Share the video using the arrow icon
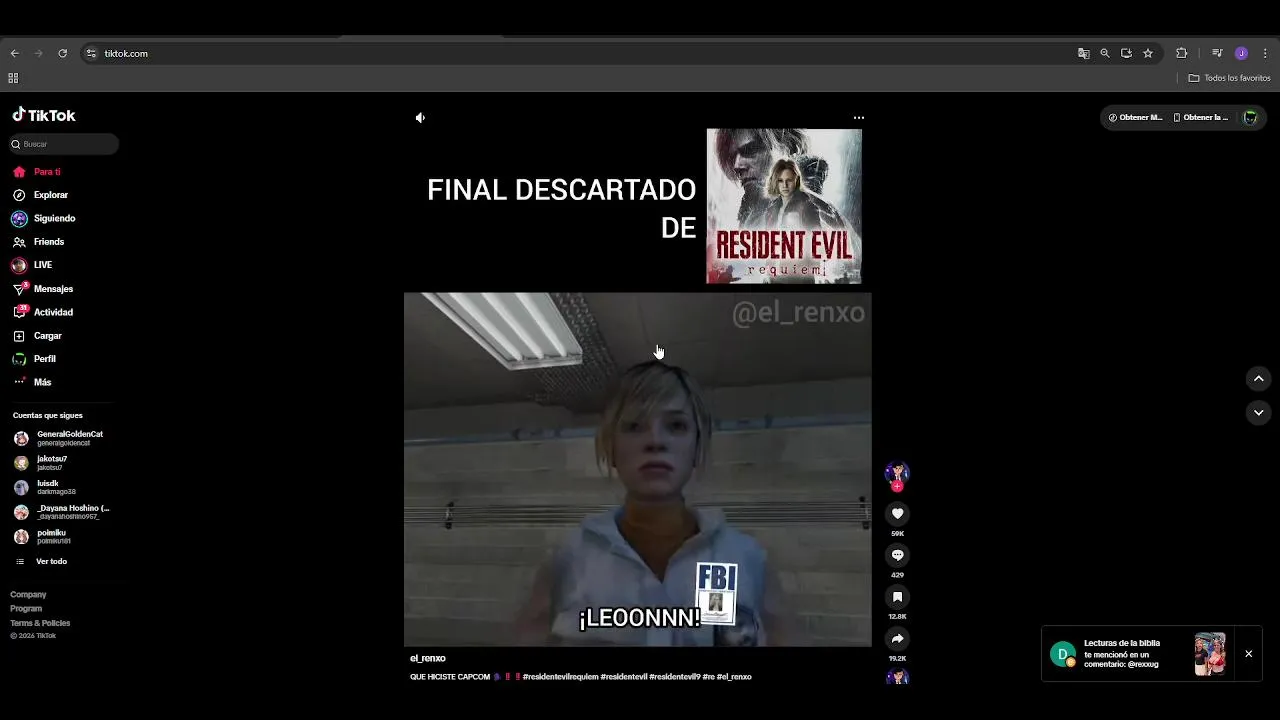The height and width of the screenshot is (720, 1280). coord(897,638)
